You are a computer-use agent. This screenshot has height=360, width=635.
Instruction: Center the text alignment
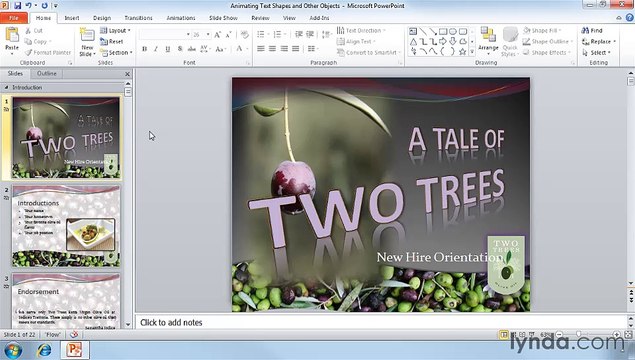[273, 49]
